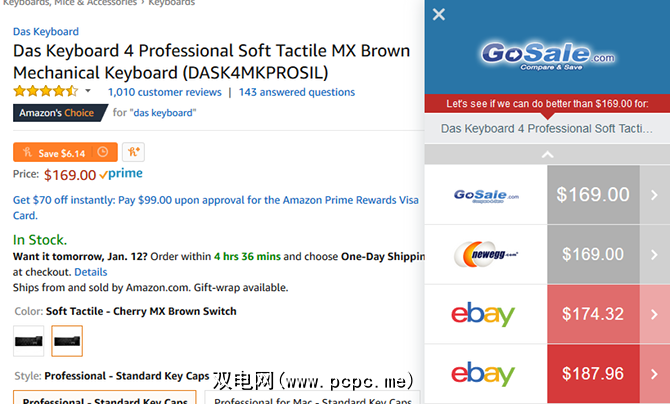Click the first eBay logo at $174.32
The image size is (670, 404).
(486, 314)
